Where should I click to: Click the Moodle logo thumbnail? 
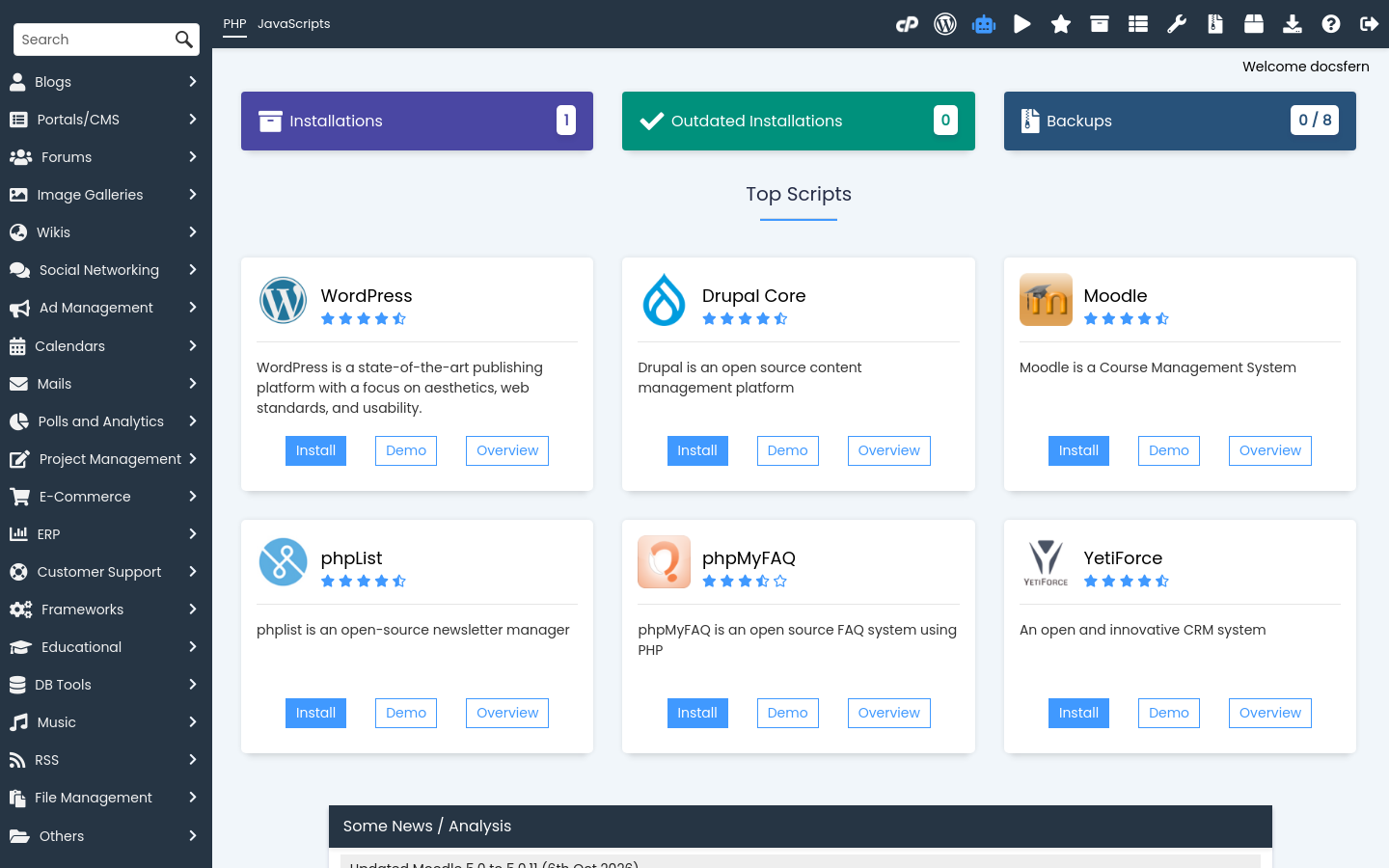pyautogui.click(x=1046, y=299)
